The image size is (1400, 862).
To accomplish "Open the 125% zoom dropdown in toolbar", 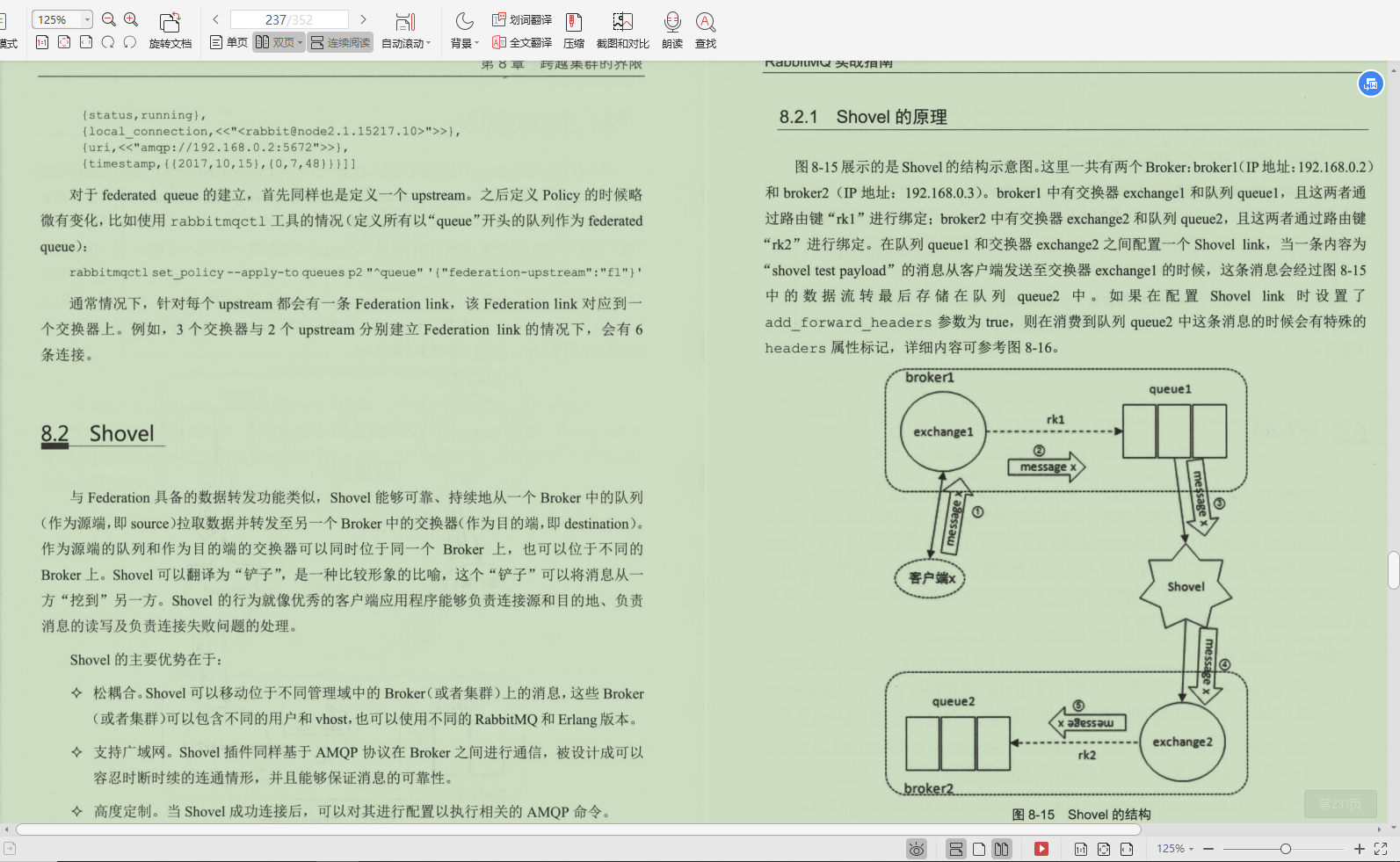I will click(x=87, y=19).
